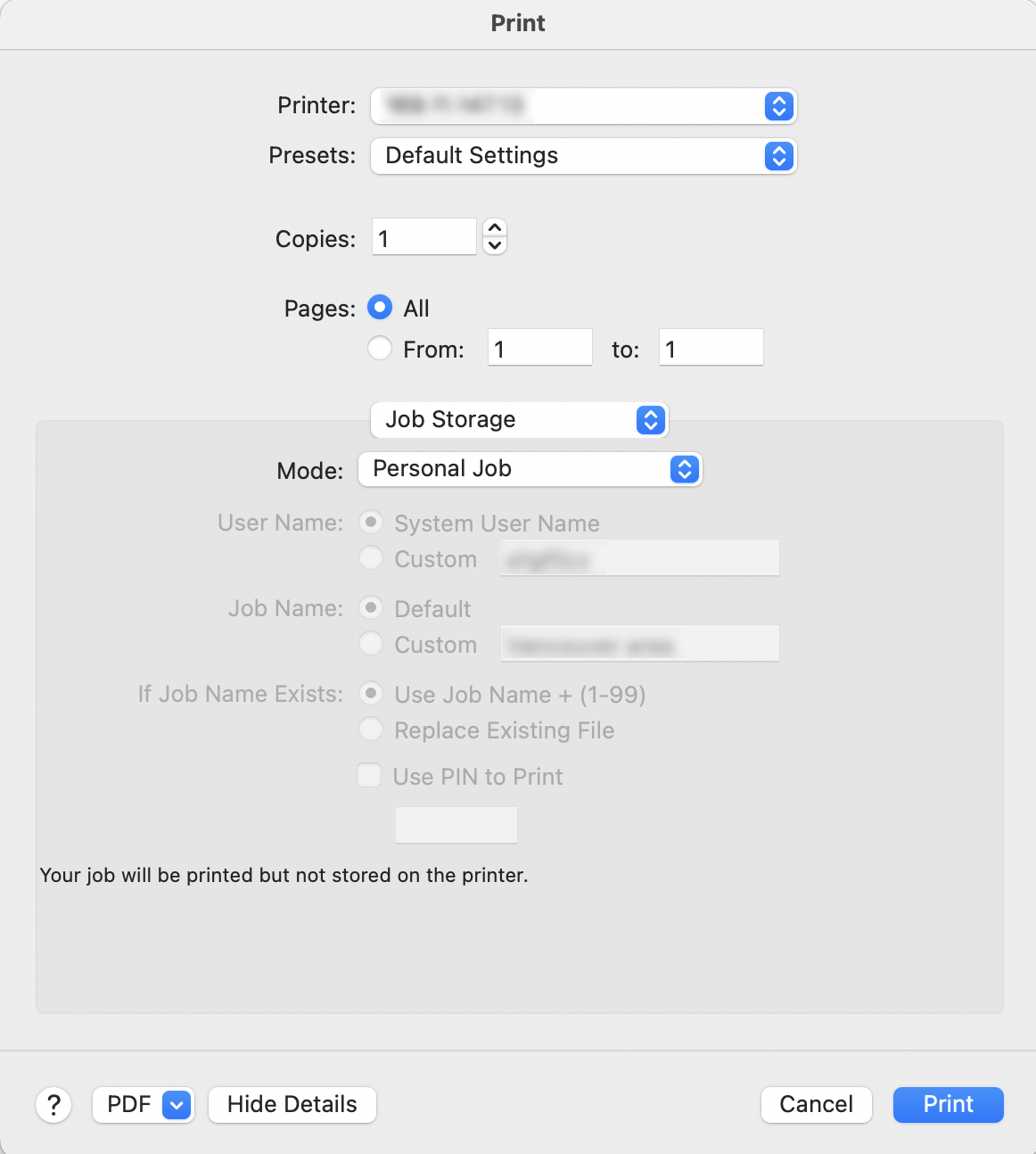This screenshot has height=1154, width=1036.
Task: Click the Print button
Action: 948,1105
